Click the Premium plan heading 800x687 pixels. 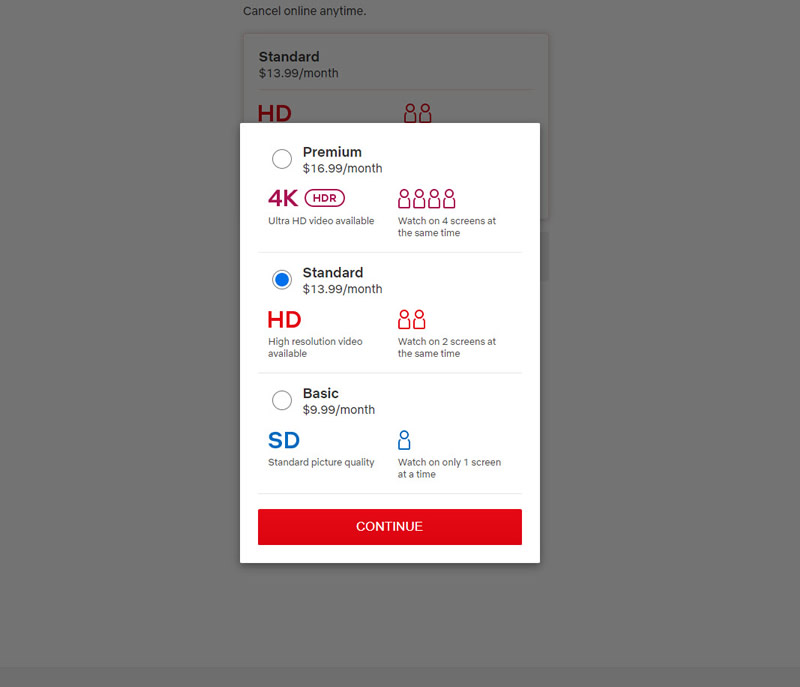333,151
